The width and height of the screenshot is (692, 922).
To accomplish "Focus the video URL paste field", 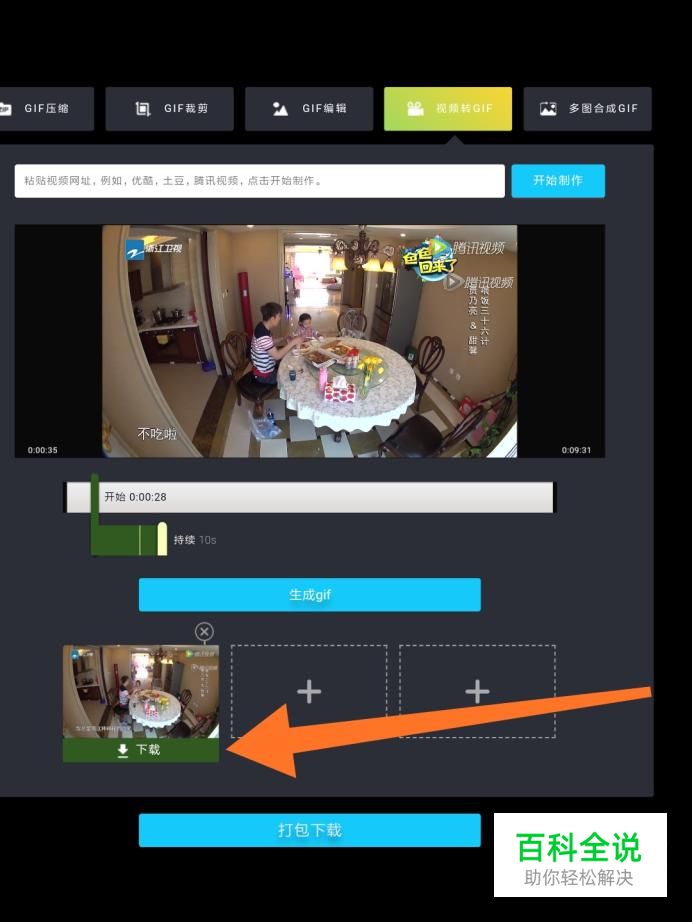I will 259,181.
